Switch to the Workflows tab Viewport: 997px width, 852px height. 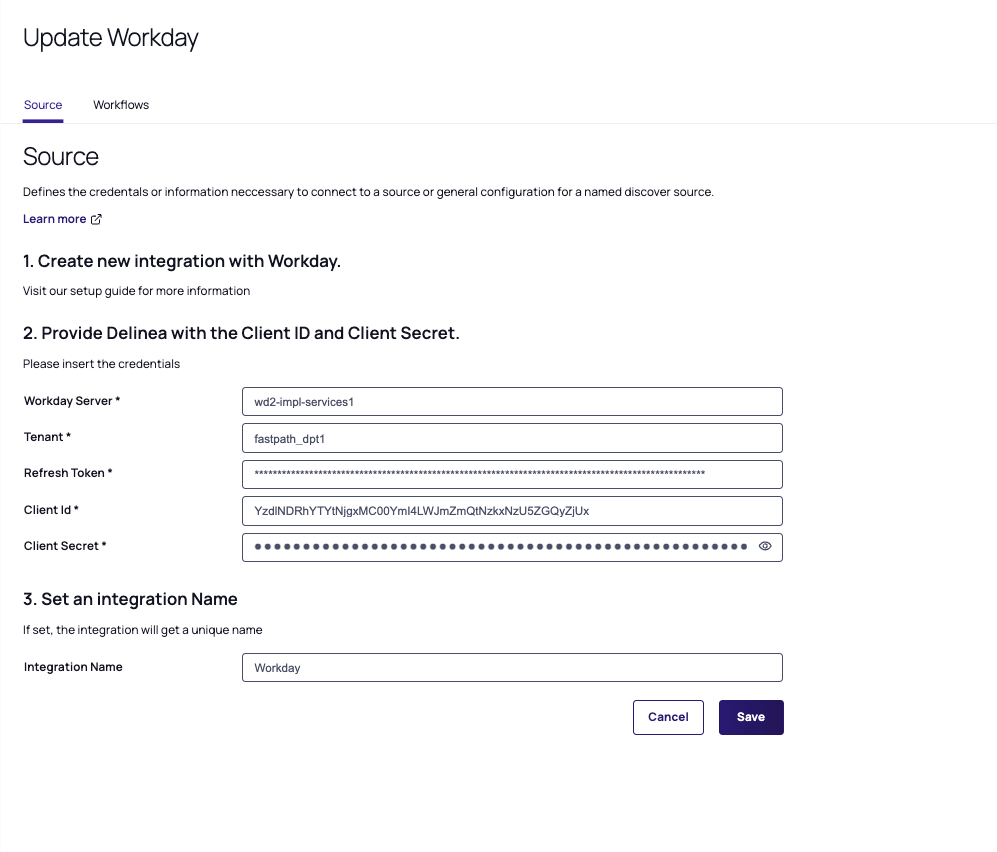tap(121, 105)
